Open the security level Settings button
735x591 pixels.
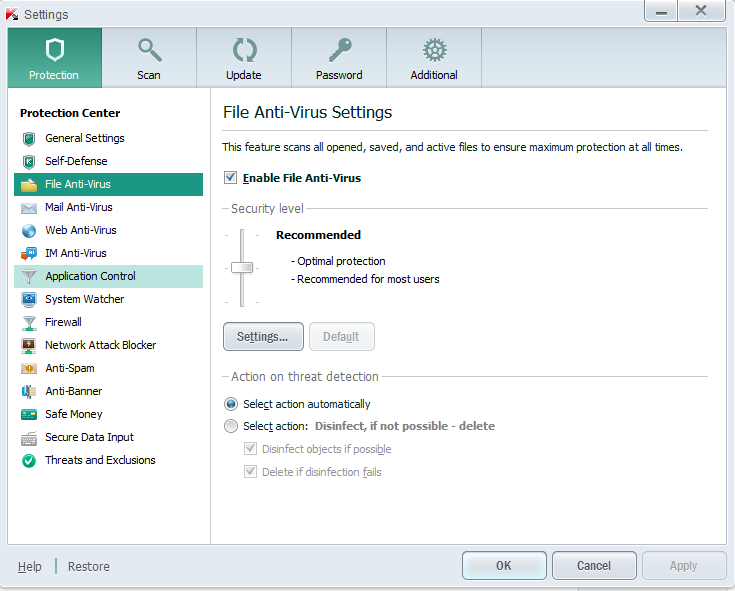pyautogui.click(x=263, y=337)
